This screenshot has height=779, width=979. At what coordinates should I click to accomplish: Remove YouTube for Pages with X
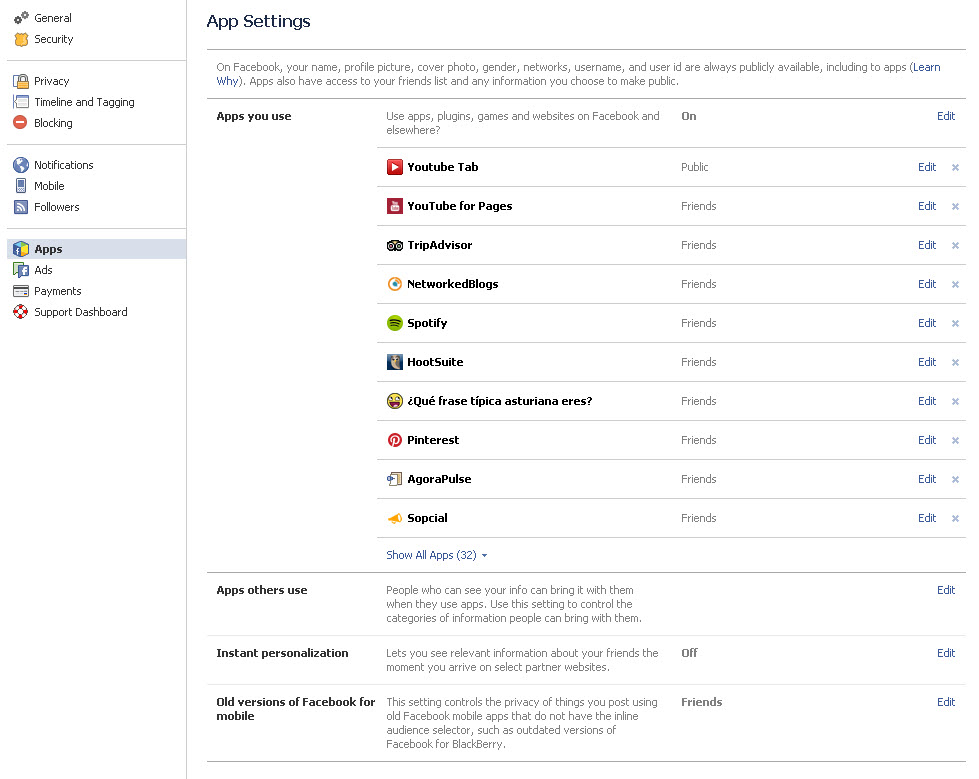(955, 207)
